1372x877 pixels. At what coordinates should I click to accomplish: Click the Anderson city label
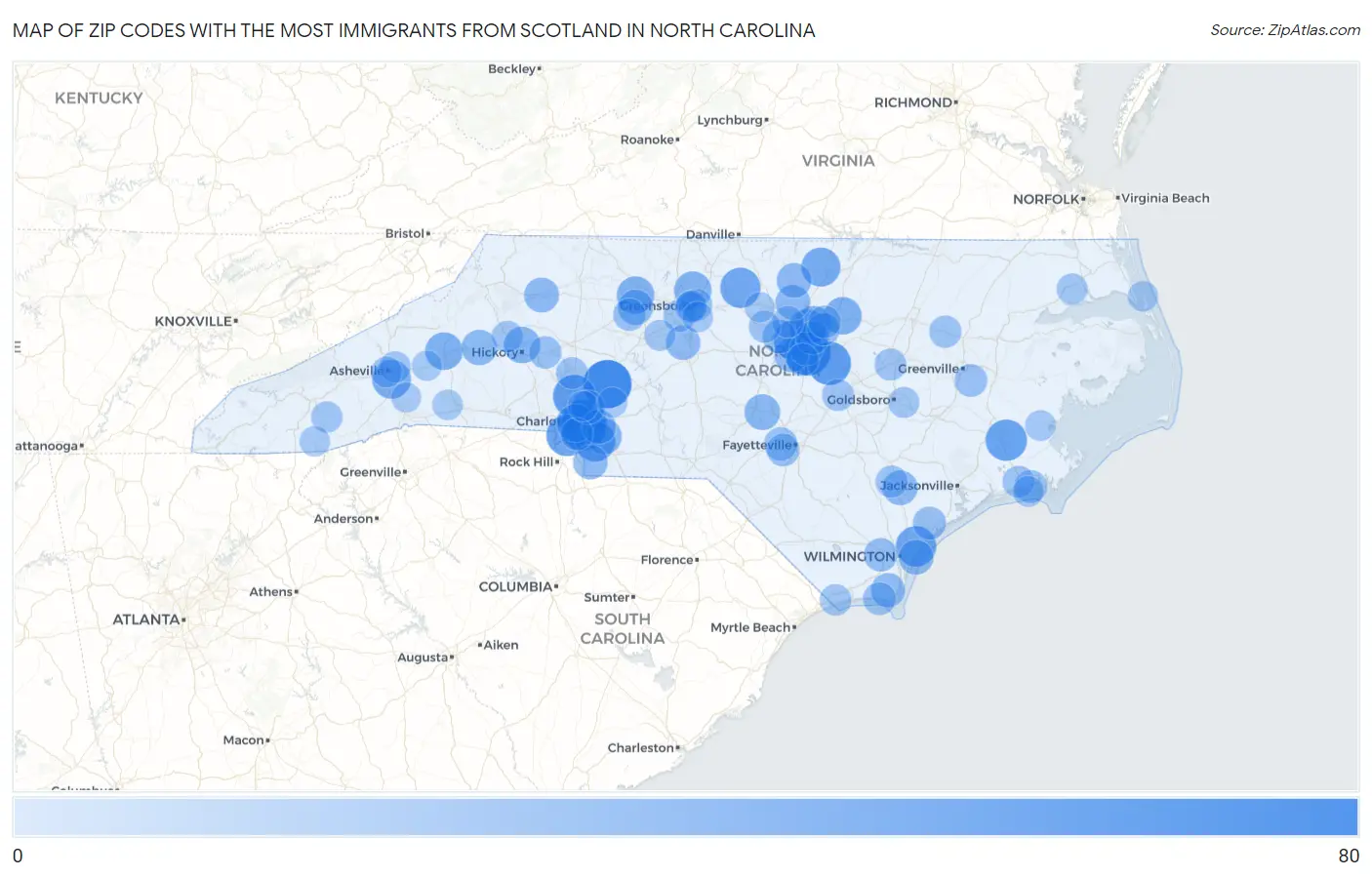[345, 519]
